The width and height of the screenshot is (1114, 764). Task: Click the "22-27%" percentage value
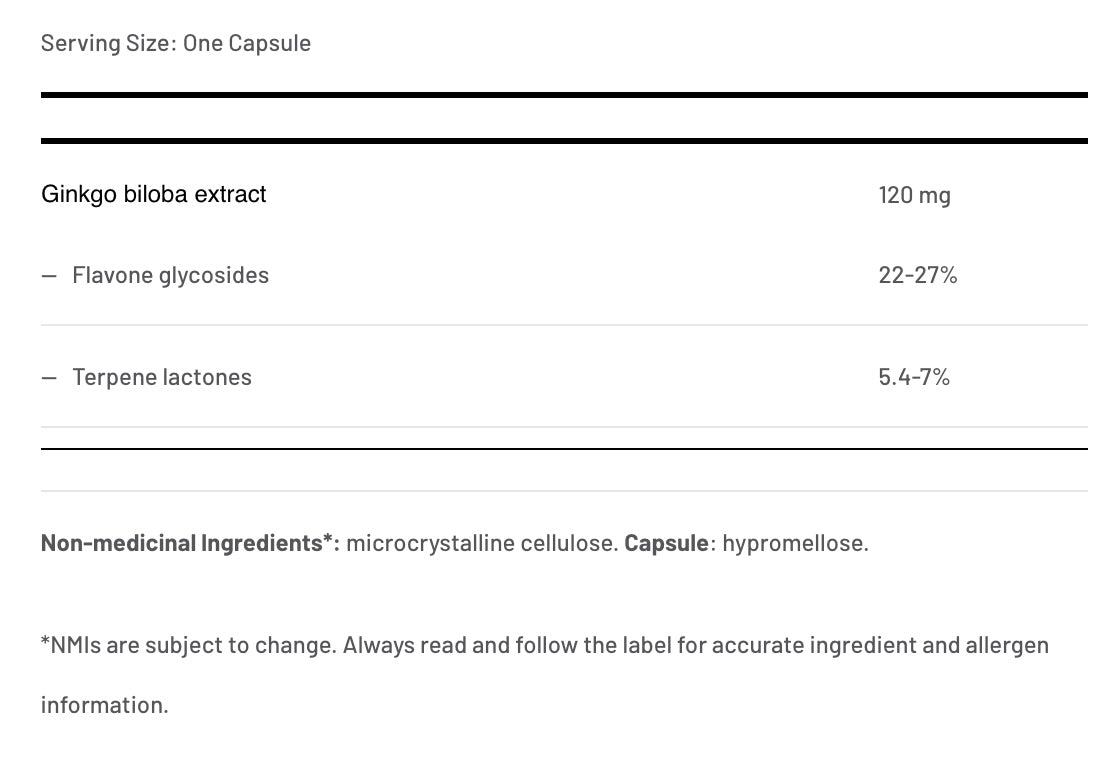[917, 275]
